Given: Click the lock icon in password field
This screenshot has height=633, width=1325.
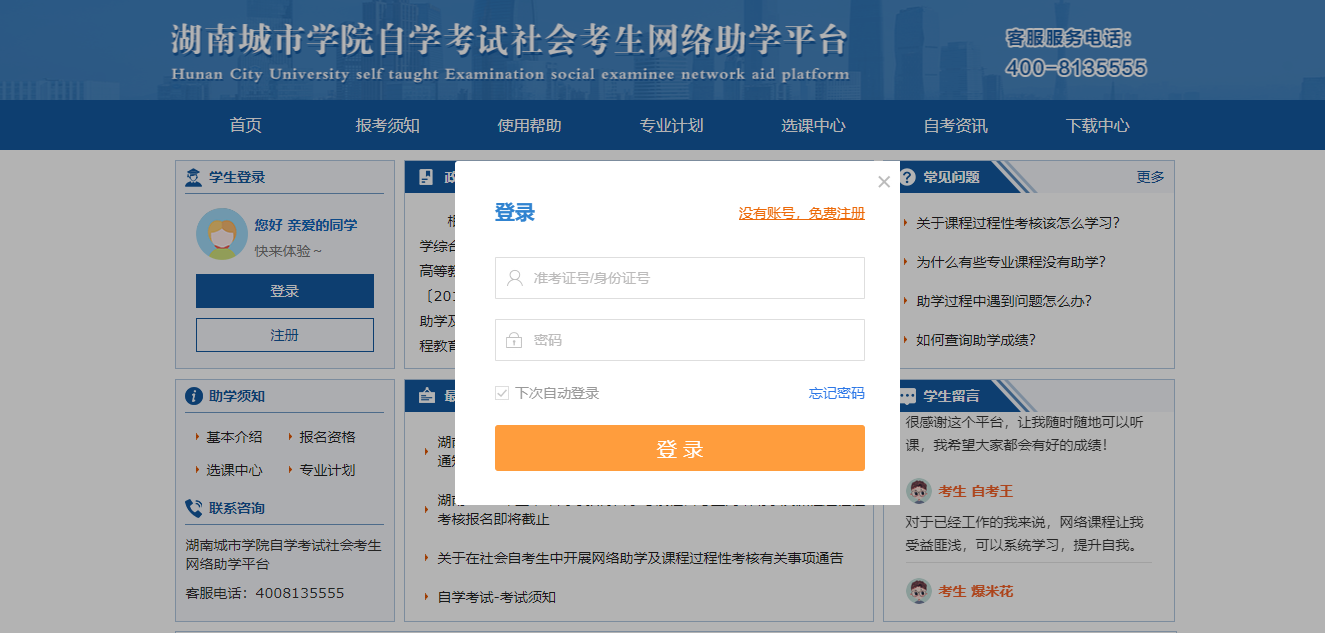Looking at the screenshot, I should [x=514, y=340].
